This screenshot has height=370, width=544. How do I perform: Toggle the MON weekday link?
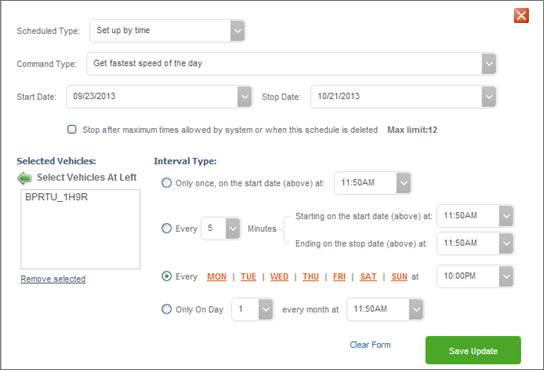(x=216, y=277)
